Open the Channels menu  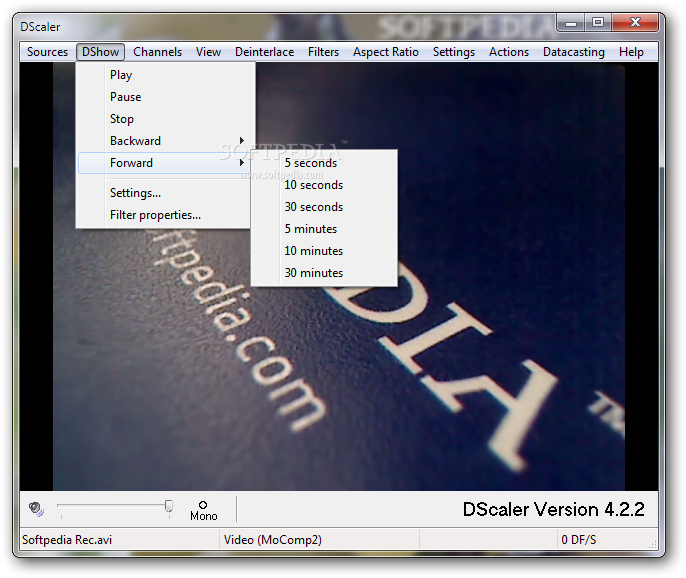tap(157, 52)
